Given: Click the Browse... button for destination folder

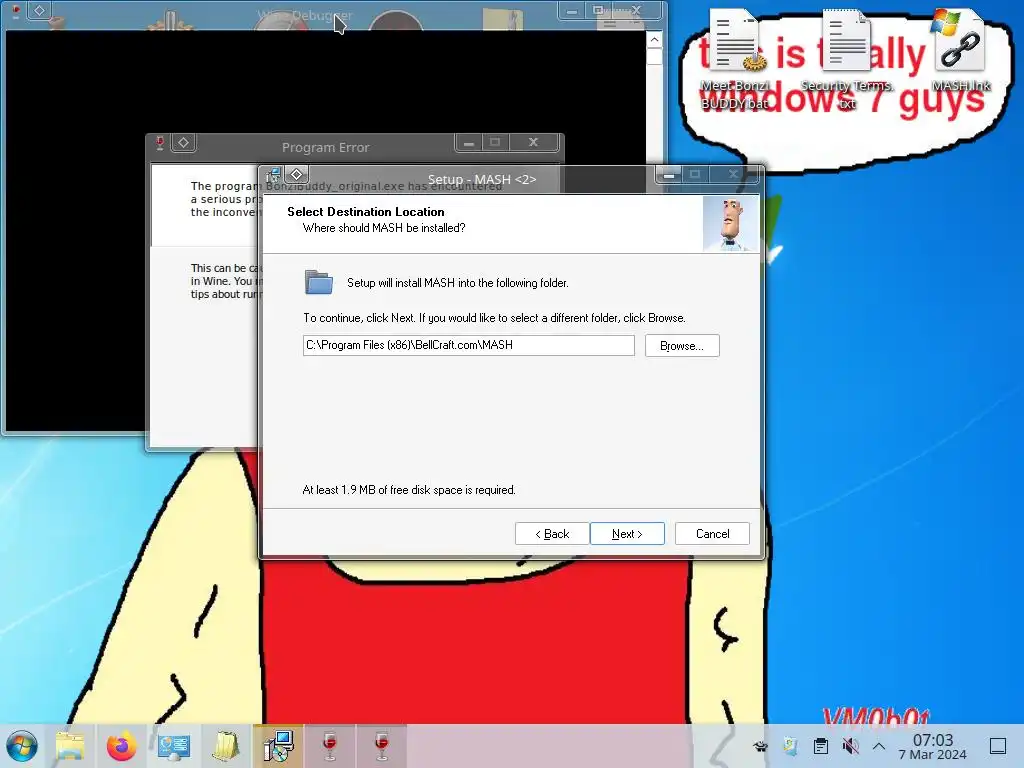Looking at the screenshot, I should click(682, 345).
